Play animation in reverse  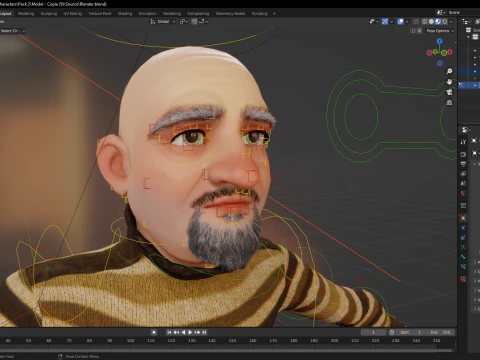(183, 332)
